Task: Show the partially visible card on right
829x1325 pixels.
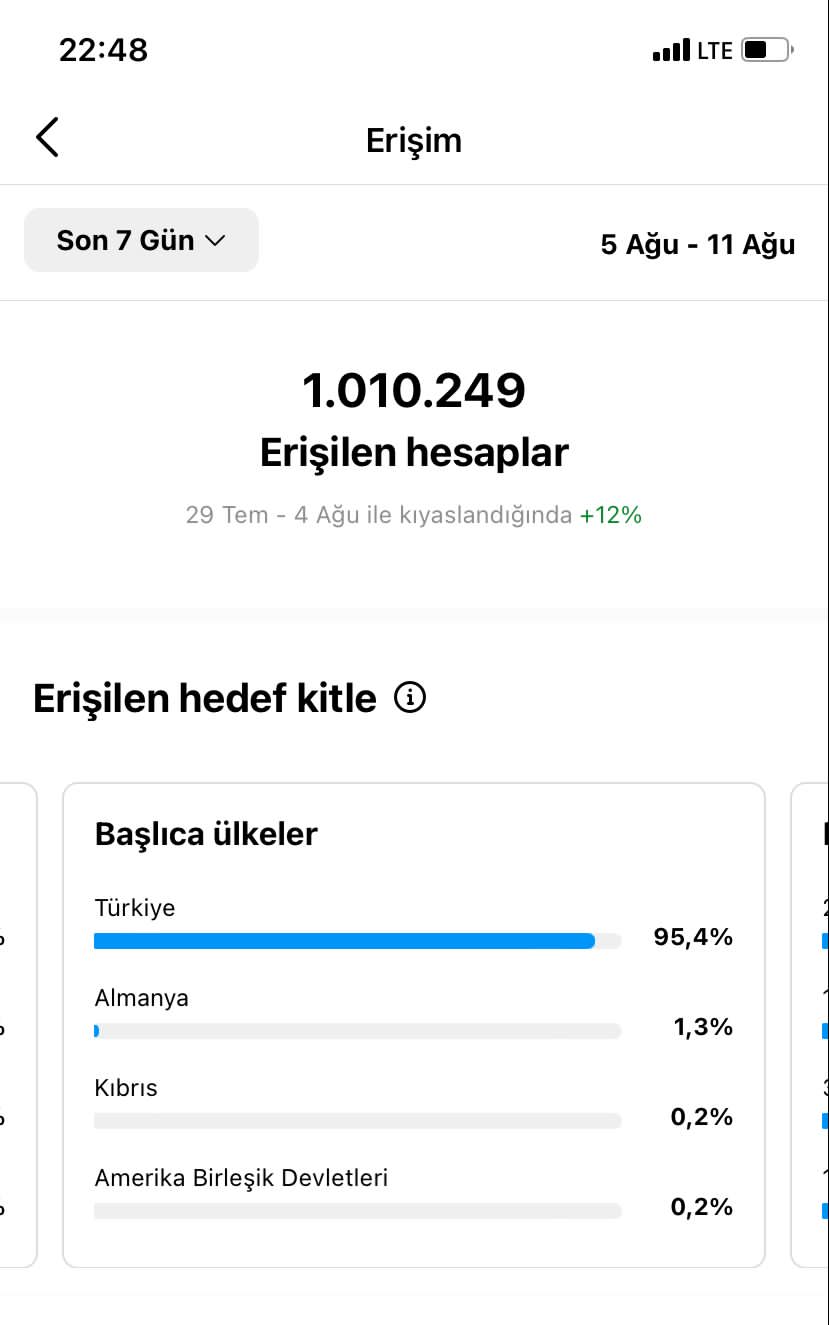Action: pyautogui.click(x=810, y=1025)
